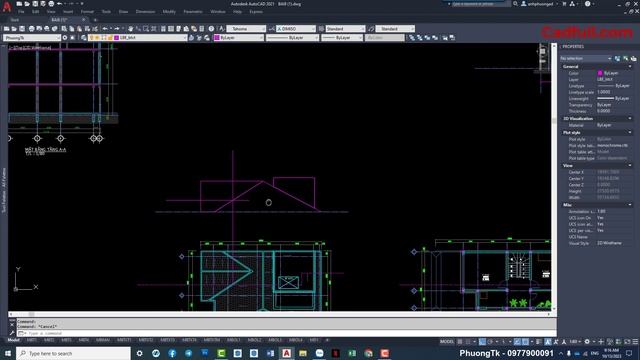Toggle layer freeze sun icon in layer dropdown
Screen dimensions: 640x360
pos(97,38)
